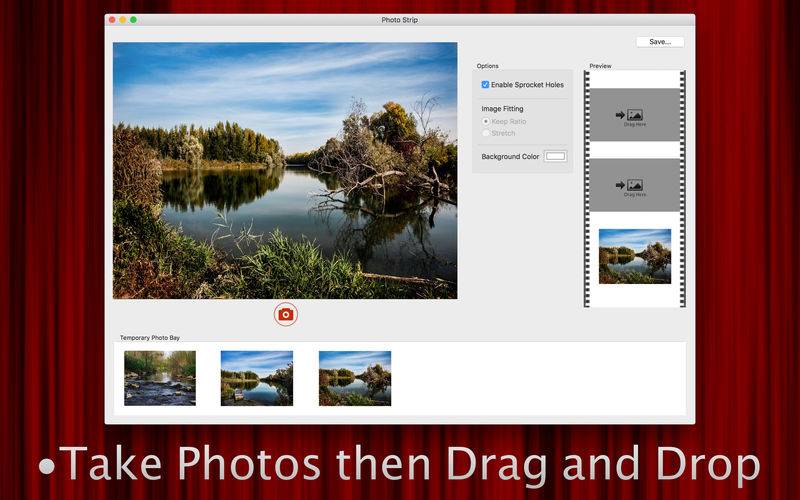This screenshot has height=500, width=800.
Task: Click the second Drag Here placeholder slot
Action: coord(635,185)
